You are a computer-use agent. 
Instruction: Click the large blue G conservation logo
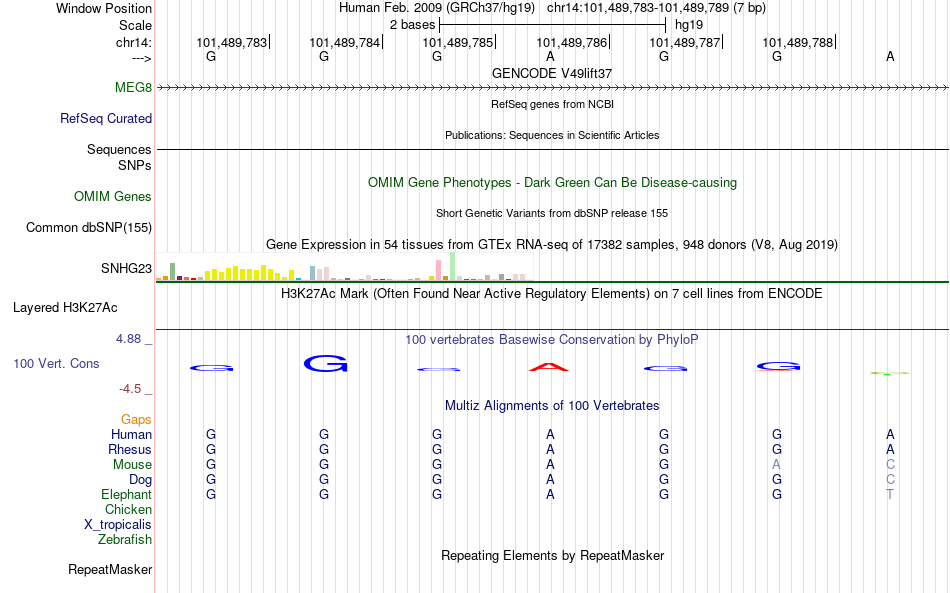[325, 363]
